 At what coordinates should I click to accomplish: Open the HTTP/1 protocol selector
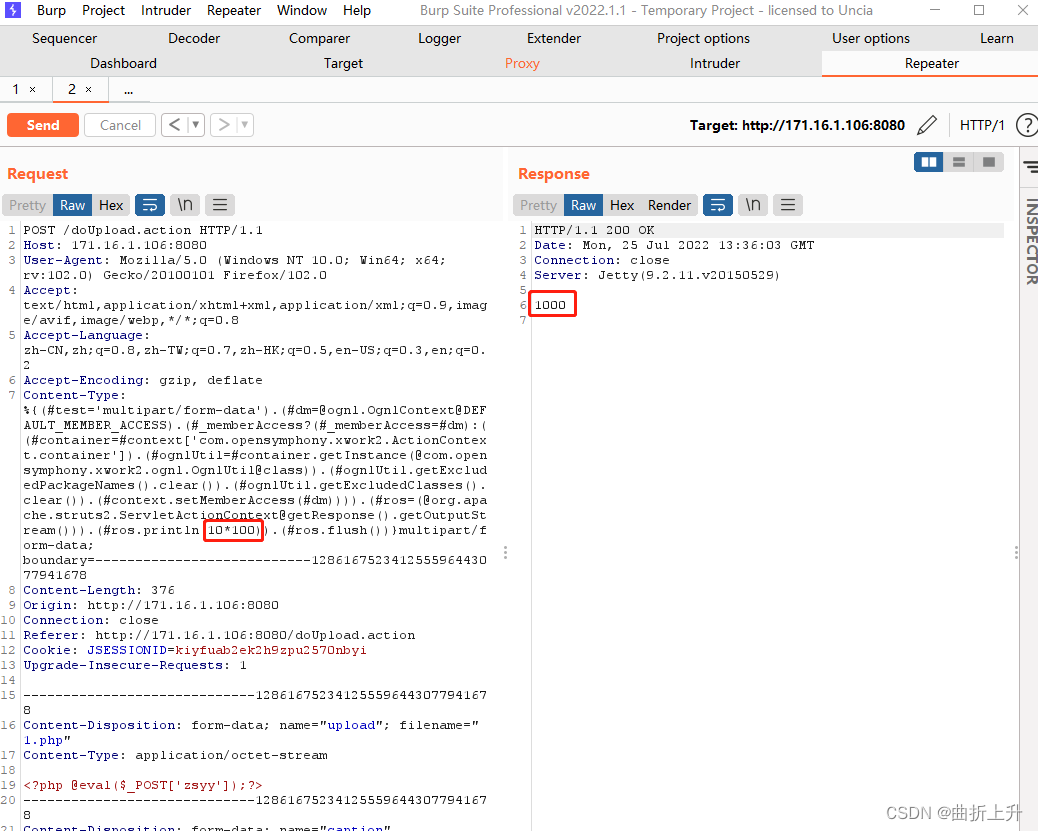(982, 125)
